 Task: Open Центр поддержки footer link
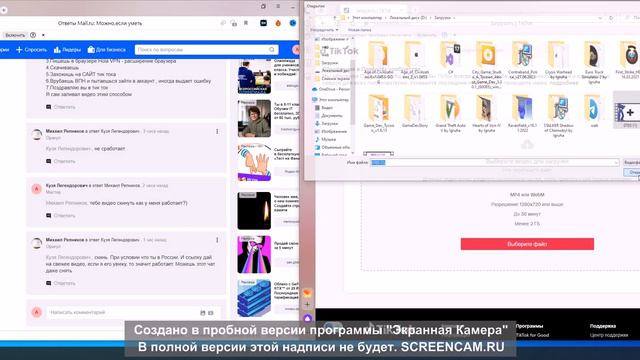[x=609, y=335]
